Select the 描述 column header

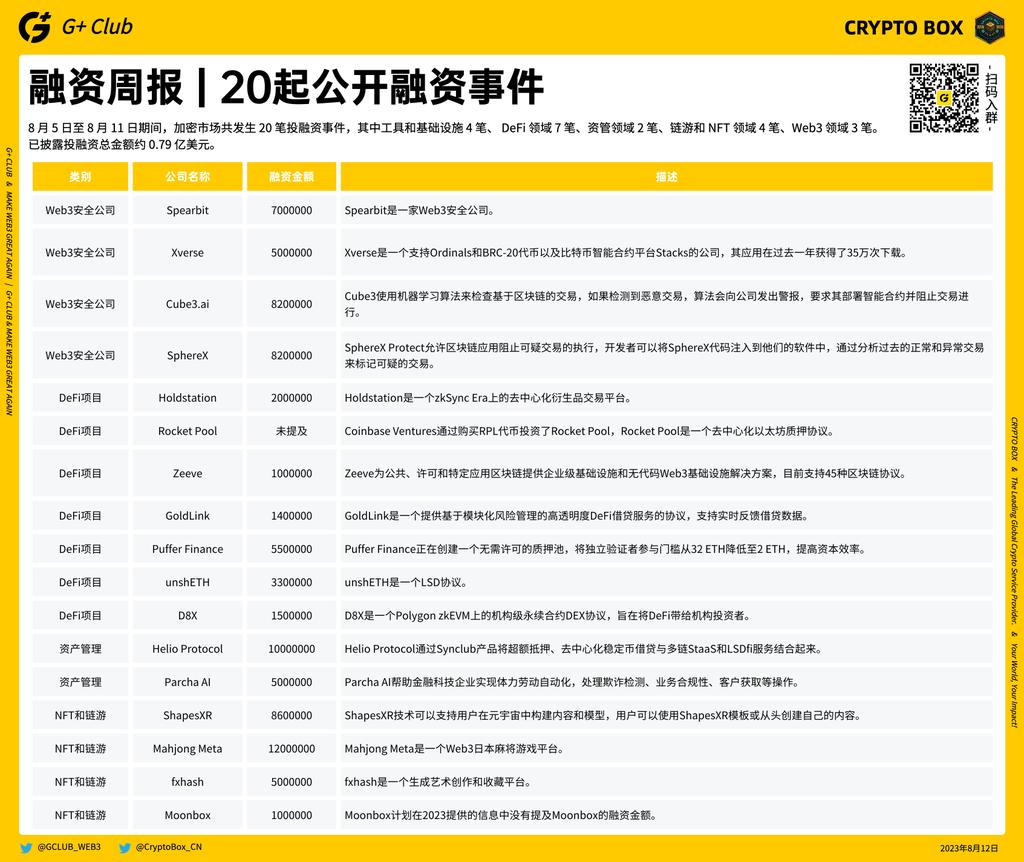(x=667, y=176)
